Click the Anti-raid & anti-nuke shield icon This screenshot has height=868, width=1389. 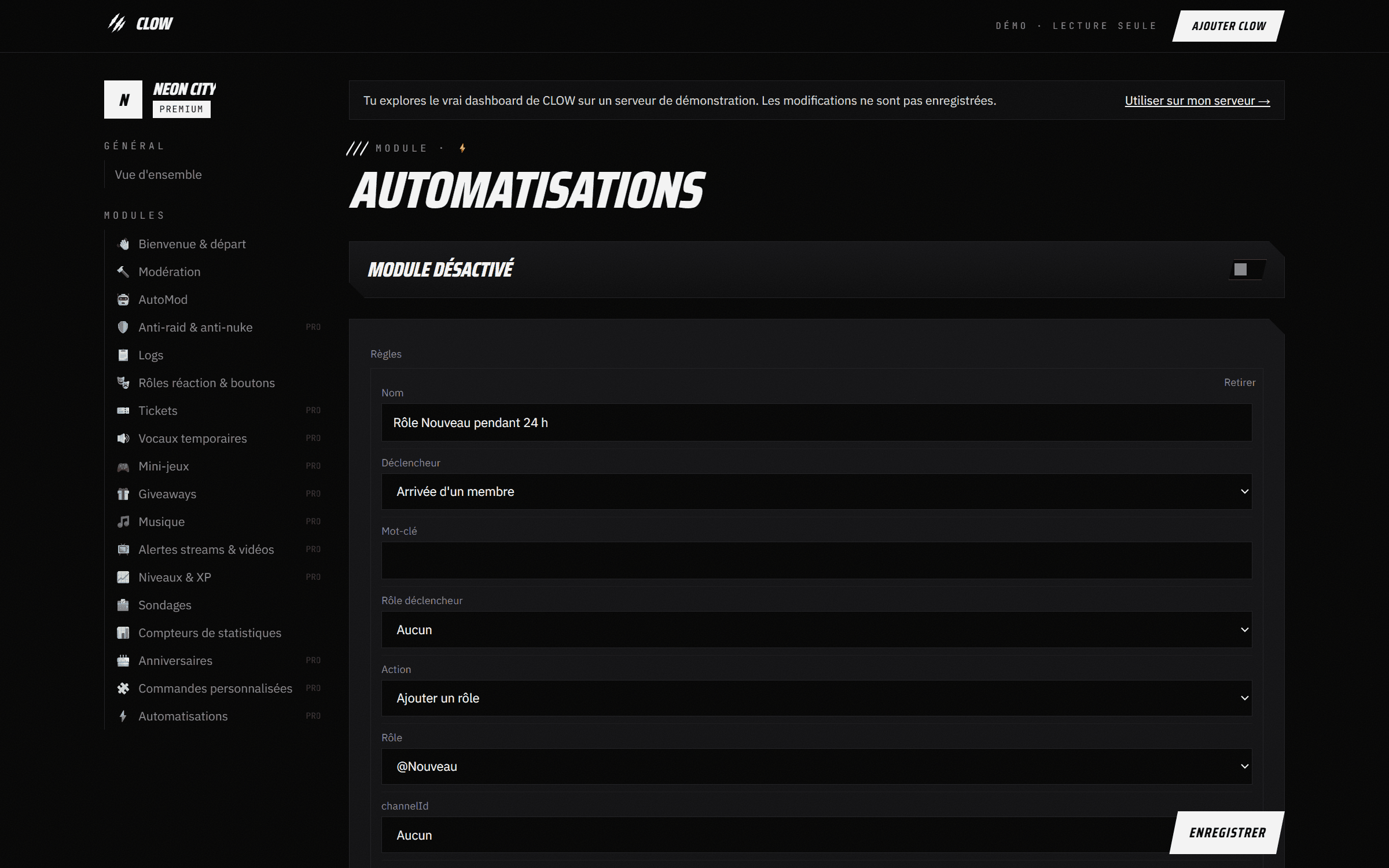(123, 328)
